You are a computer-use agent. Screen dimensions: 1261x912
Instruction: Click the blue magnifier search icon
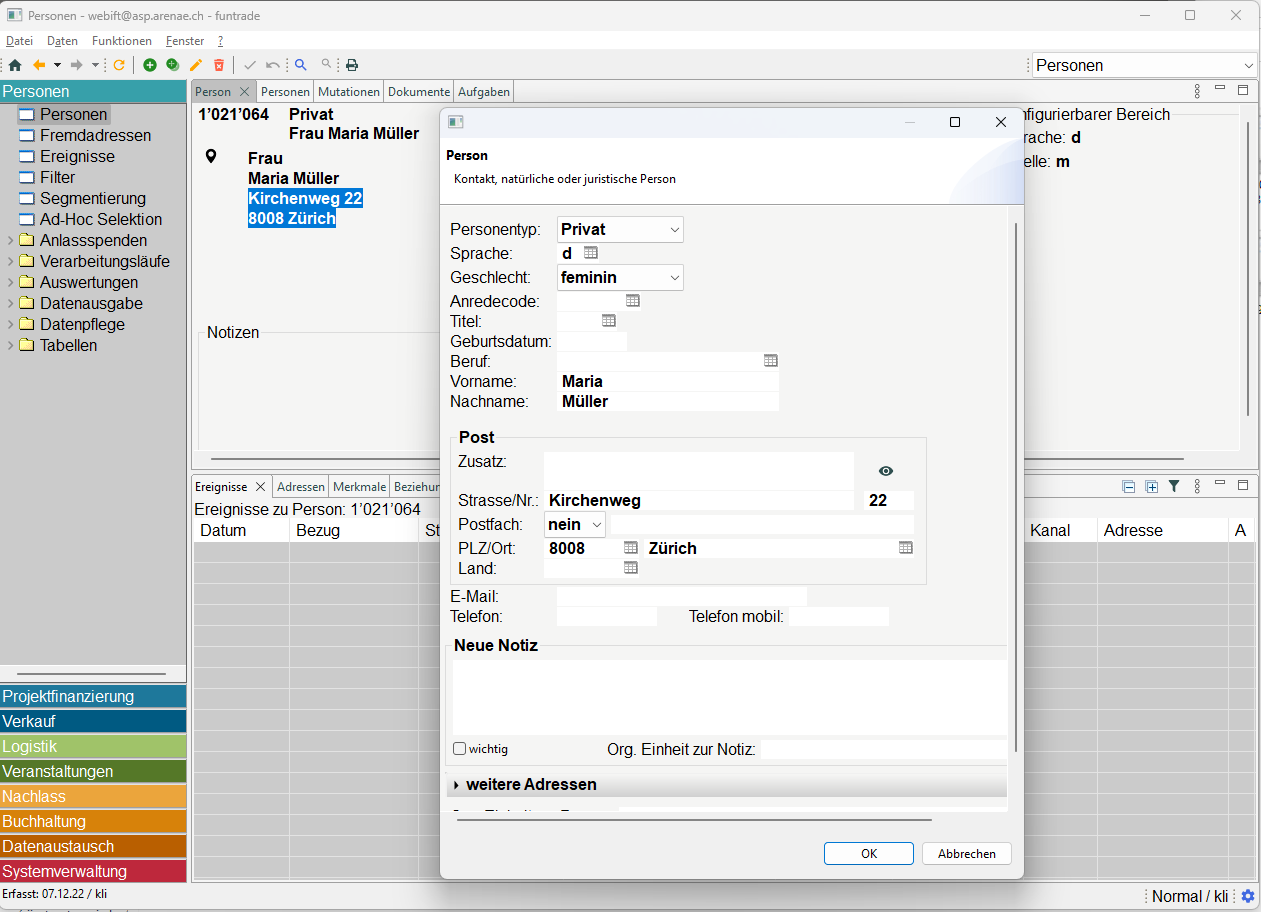point(300,65)
